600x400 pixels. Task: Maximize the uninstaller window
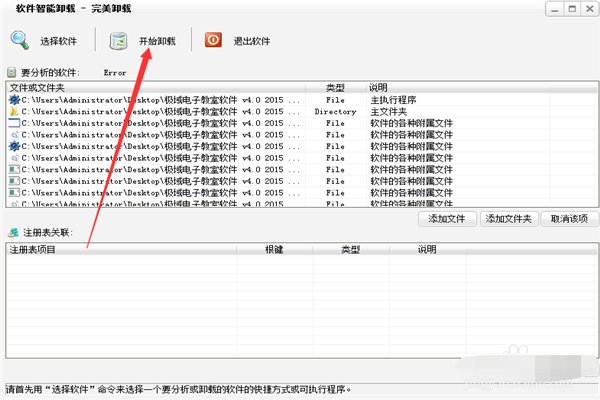[572, 9]
